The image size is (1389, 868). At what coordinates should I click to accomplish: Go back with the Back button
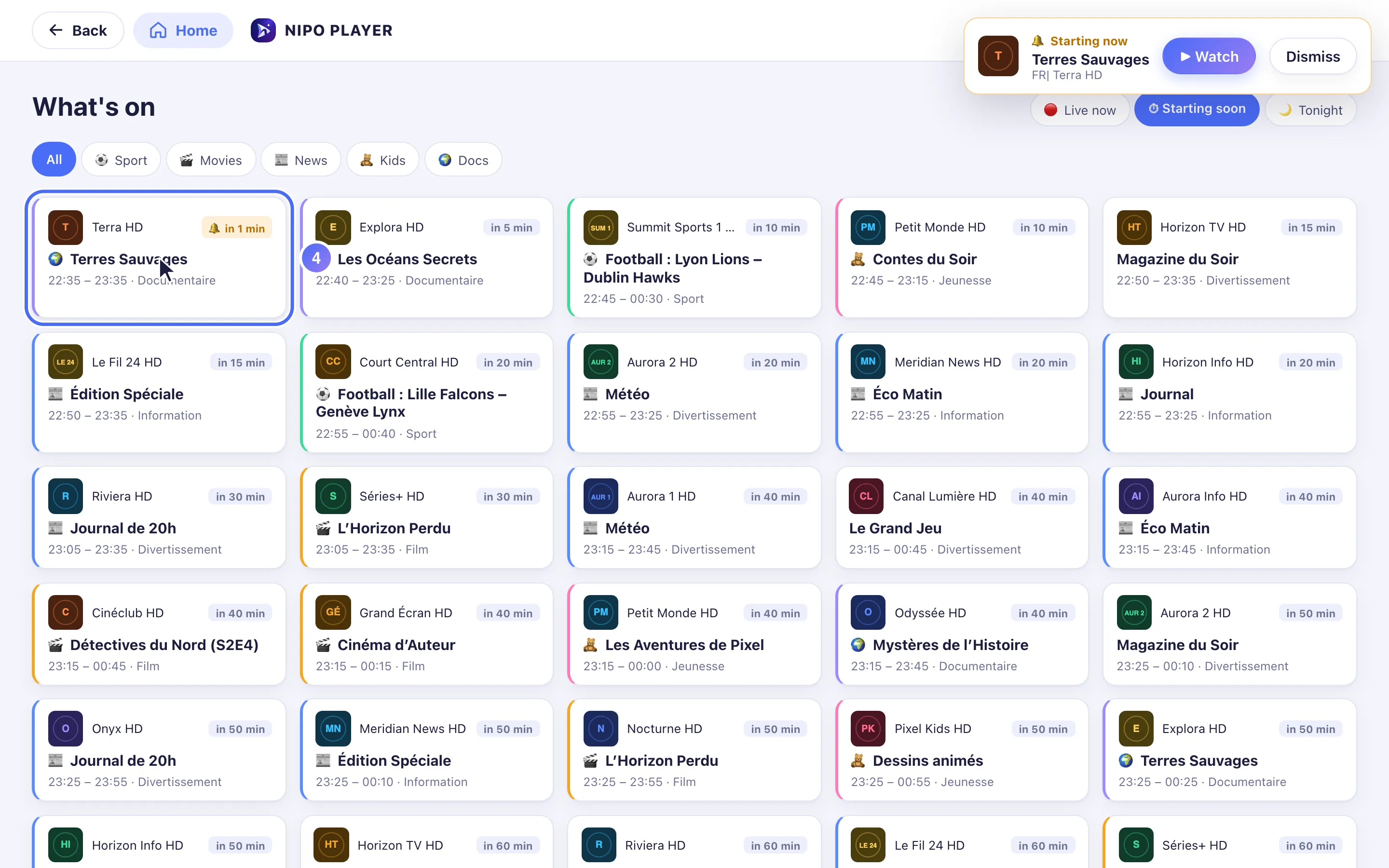point(78,30)
